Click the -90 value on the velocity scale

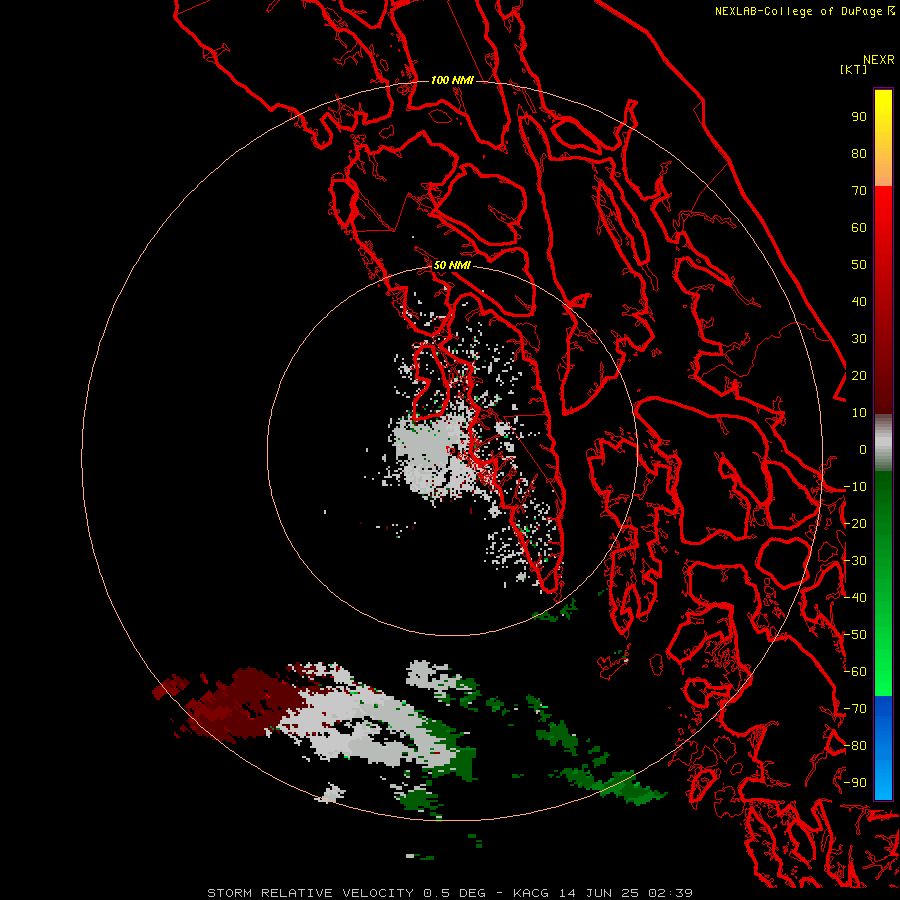coord(855,783)
